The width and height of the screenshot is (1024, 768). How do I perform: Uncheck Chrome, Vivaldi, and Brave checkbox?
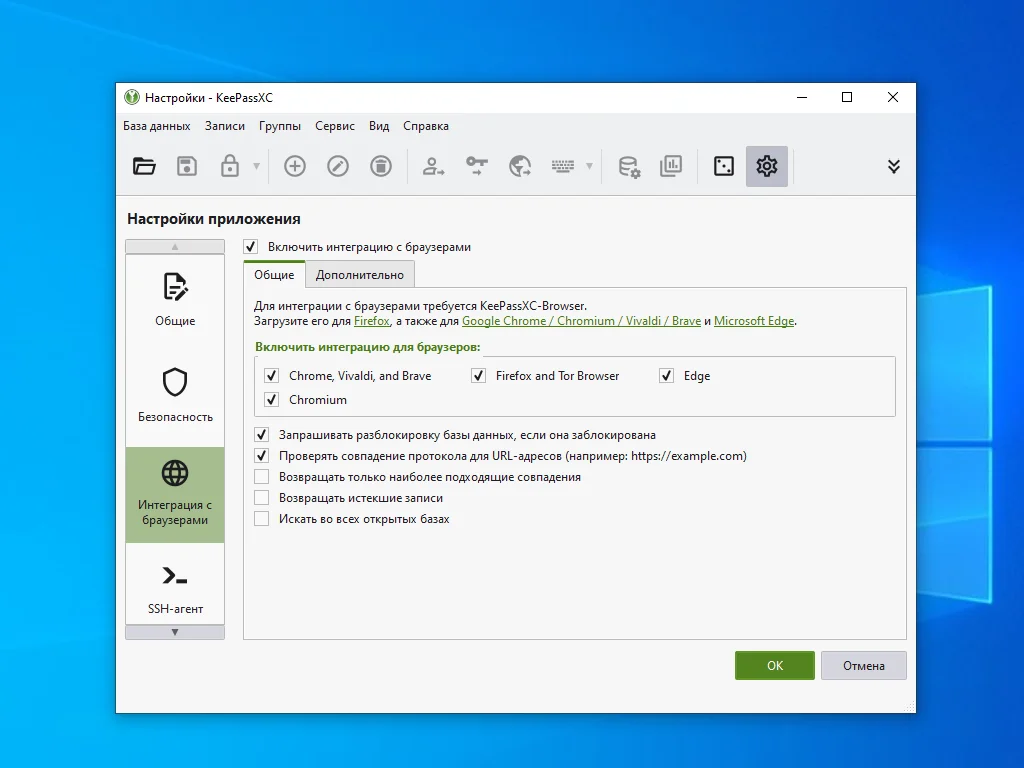272,376
